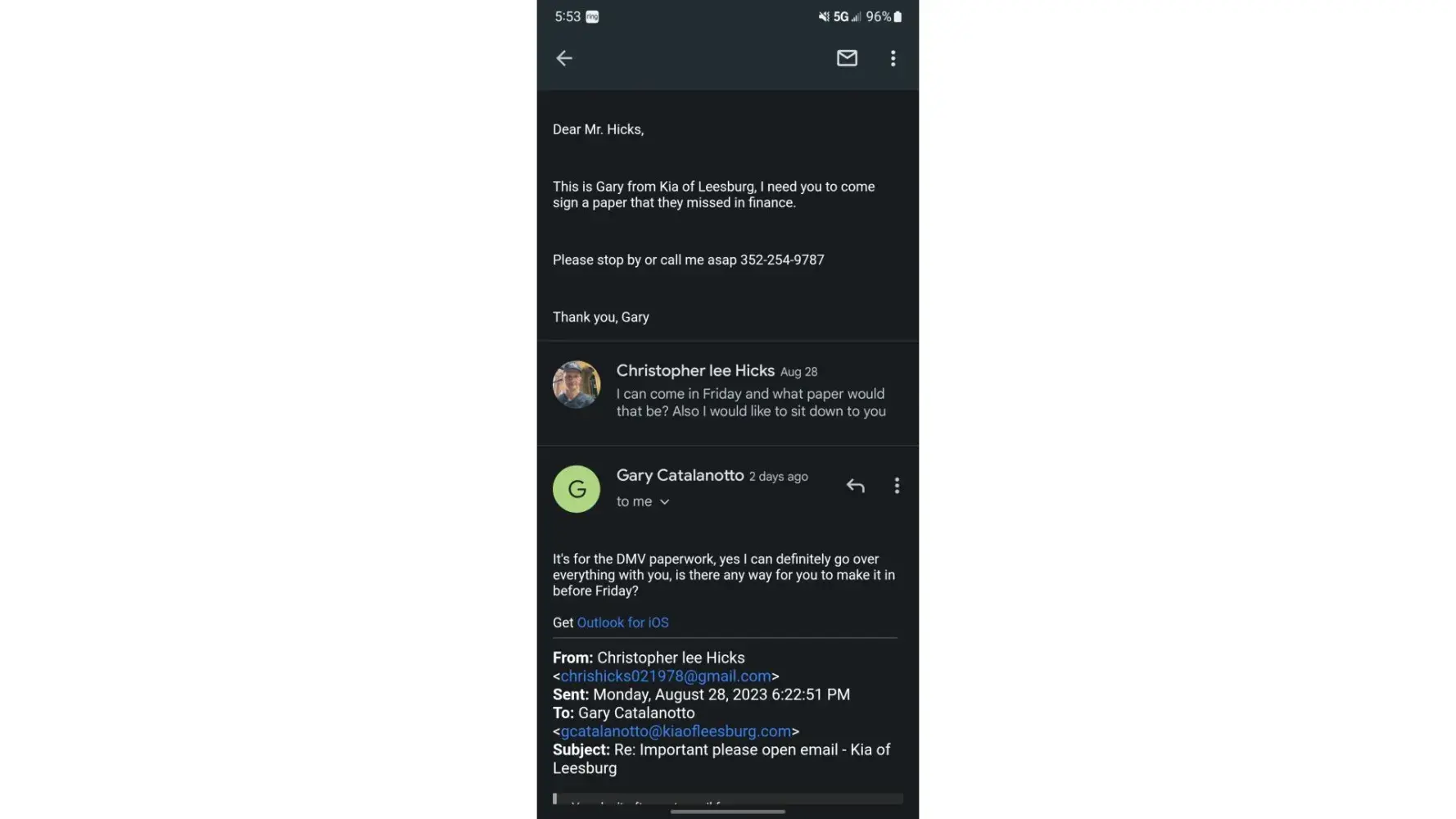The height and width of the screenshot is (819, 1456).
Task: Tap chrishicks021978@gmail.com email address
Action: click(666, 676)
